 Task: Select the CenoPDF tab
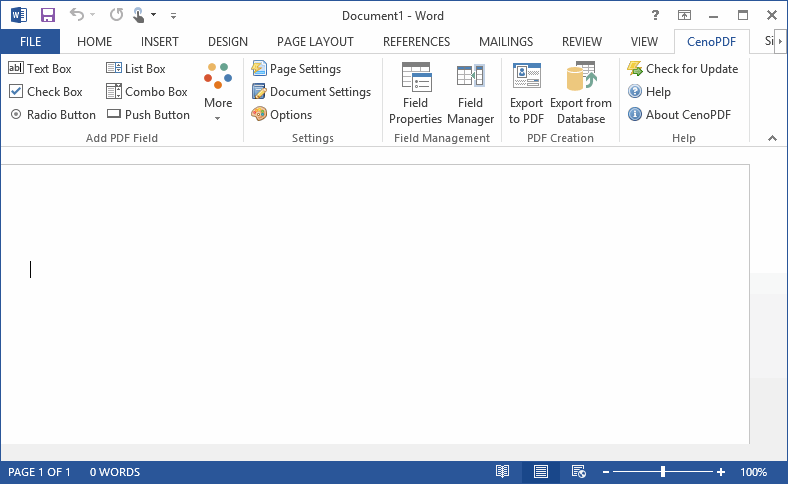coord(712,42)
